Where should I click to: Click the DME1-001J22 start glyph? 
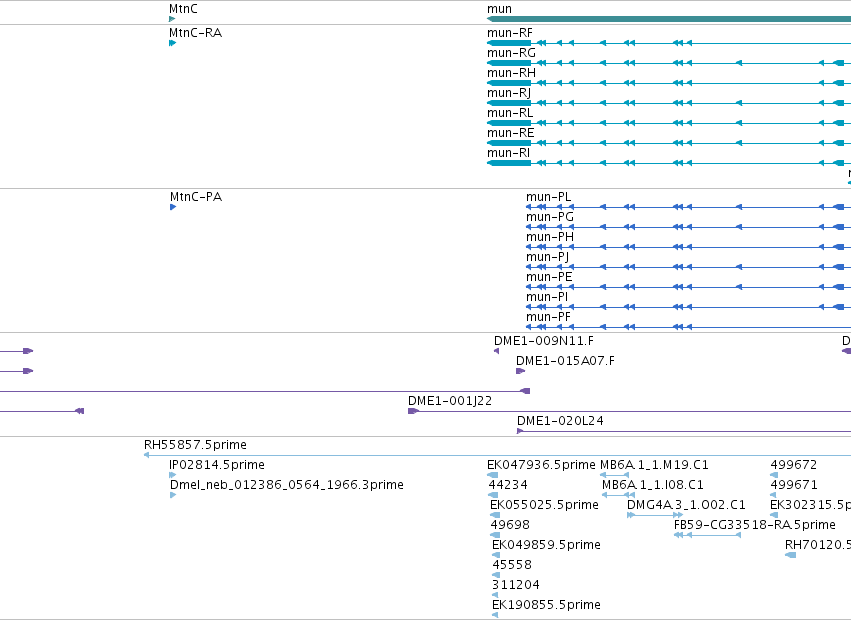coord(413,411)
